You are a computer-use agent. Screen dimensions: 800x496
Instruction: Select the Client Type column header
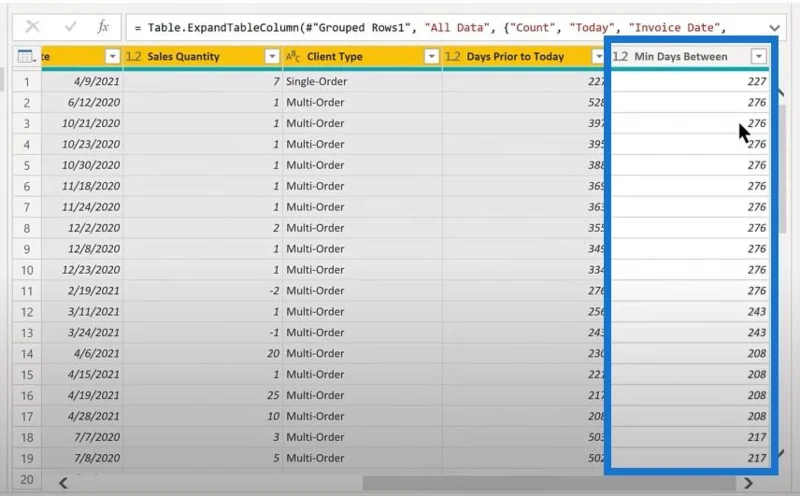pyautogui.click(x=335, y=57)
